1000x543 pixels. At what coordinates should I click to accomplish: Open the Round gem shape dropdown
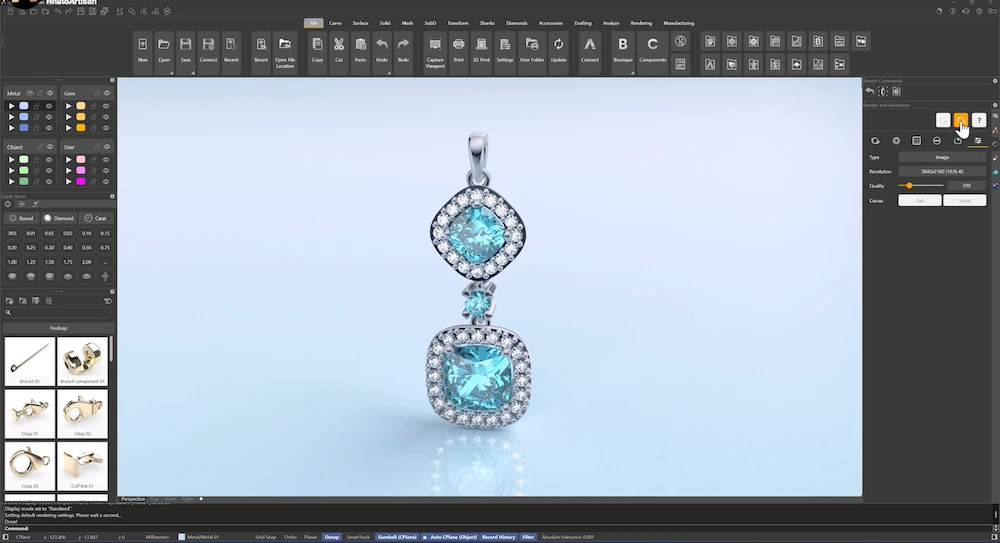point(20,218)
